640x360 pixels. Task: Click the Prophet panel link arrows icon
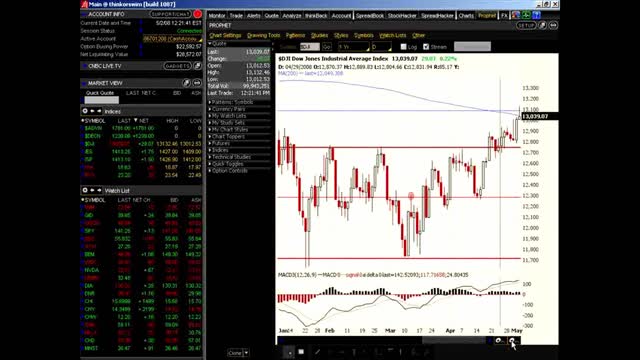[553, 25]
